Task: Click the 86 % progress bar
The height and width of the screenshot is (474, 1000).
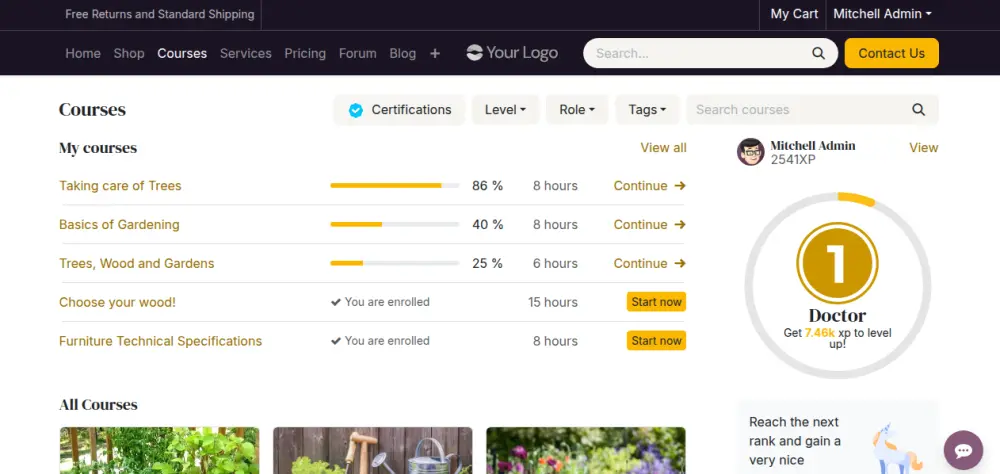Action: click(x=395, y=186)
